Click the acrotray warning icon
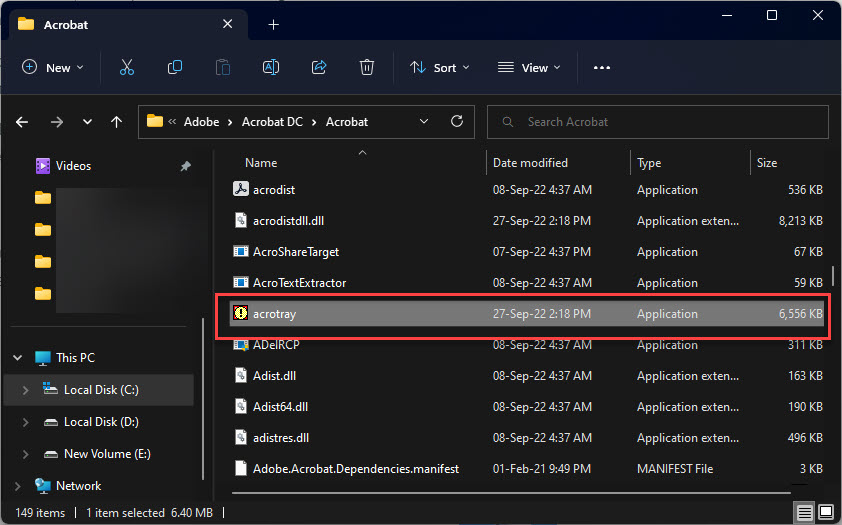This screenshot has height=525, width=842. tap(241, 313)
